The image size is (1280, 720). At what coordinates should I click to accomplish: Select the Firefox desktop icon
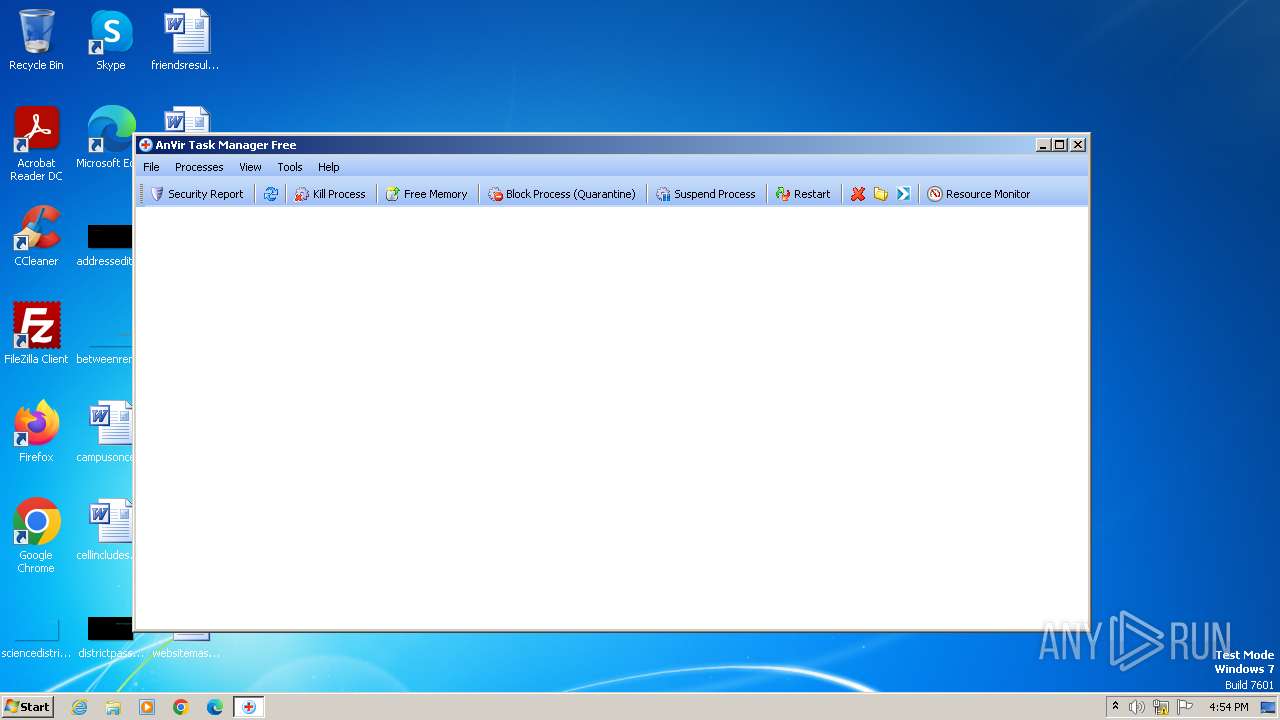click(36, 431)
